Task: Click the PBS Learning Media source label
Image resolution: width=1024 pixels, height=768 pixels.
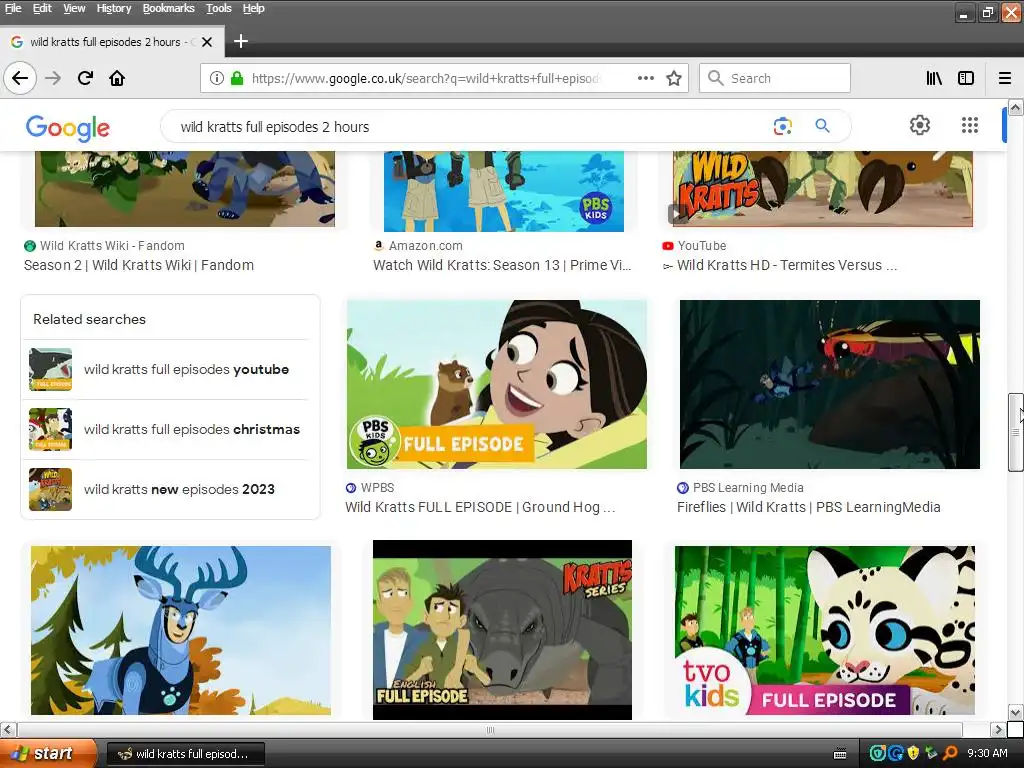Action: point(748,488)
